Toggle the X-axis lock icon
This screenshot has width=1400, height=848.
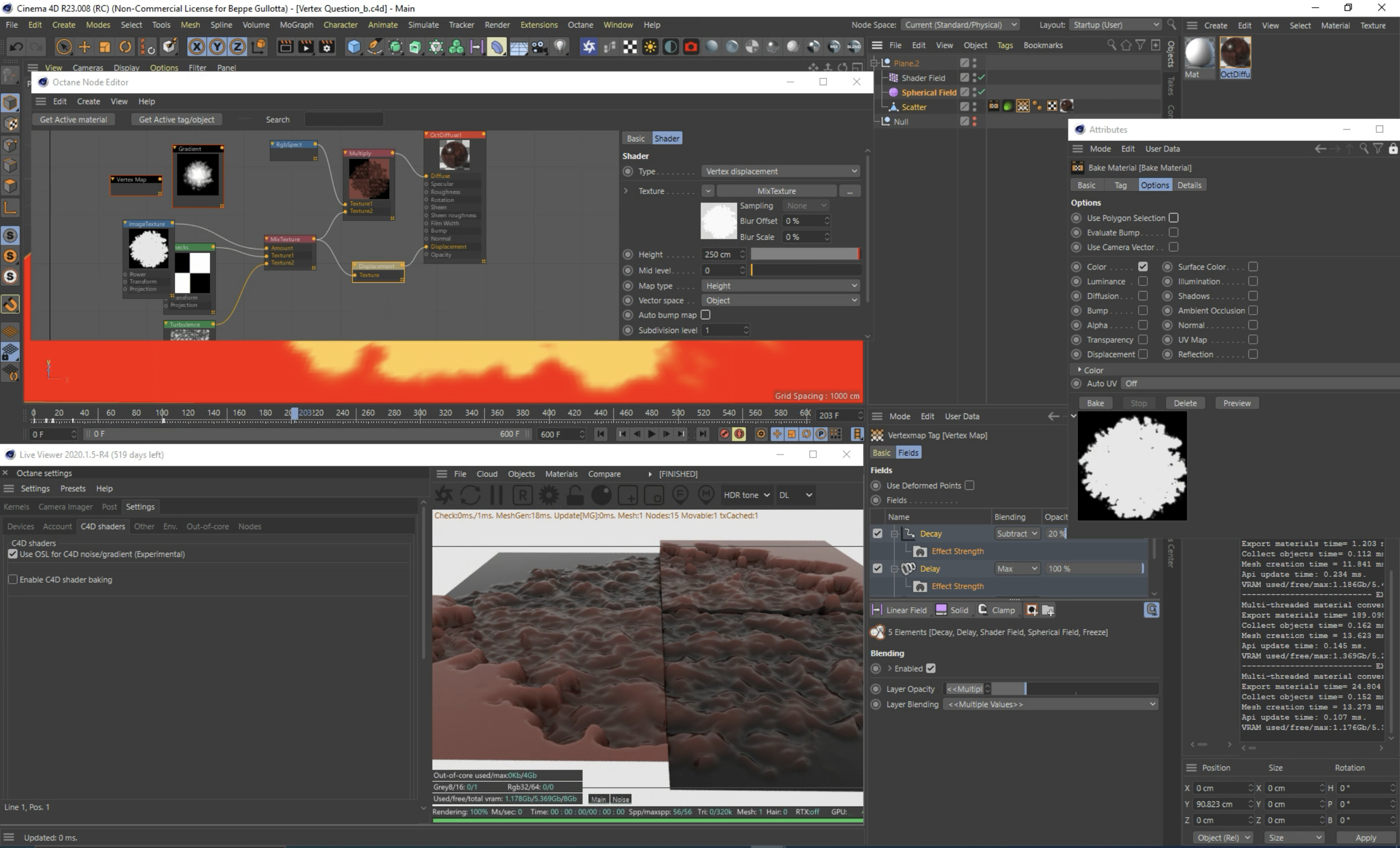click(x=196, y=47)
